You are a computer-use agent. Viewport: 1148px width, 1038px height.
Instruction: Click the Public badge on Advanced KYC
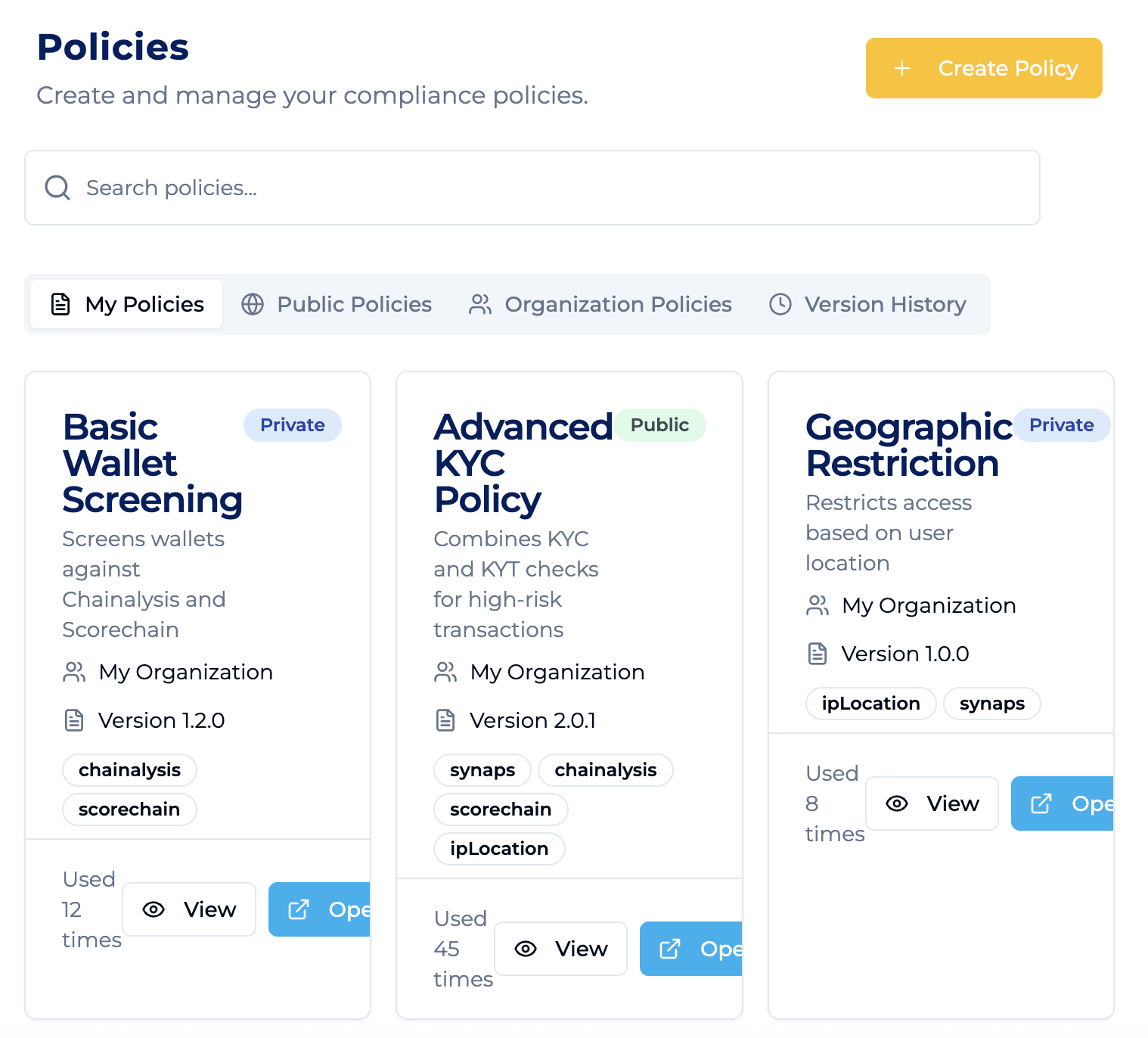659,425
